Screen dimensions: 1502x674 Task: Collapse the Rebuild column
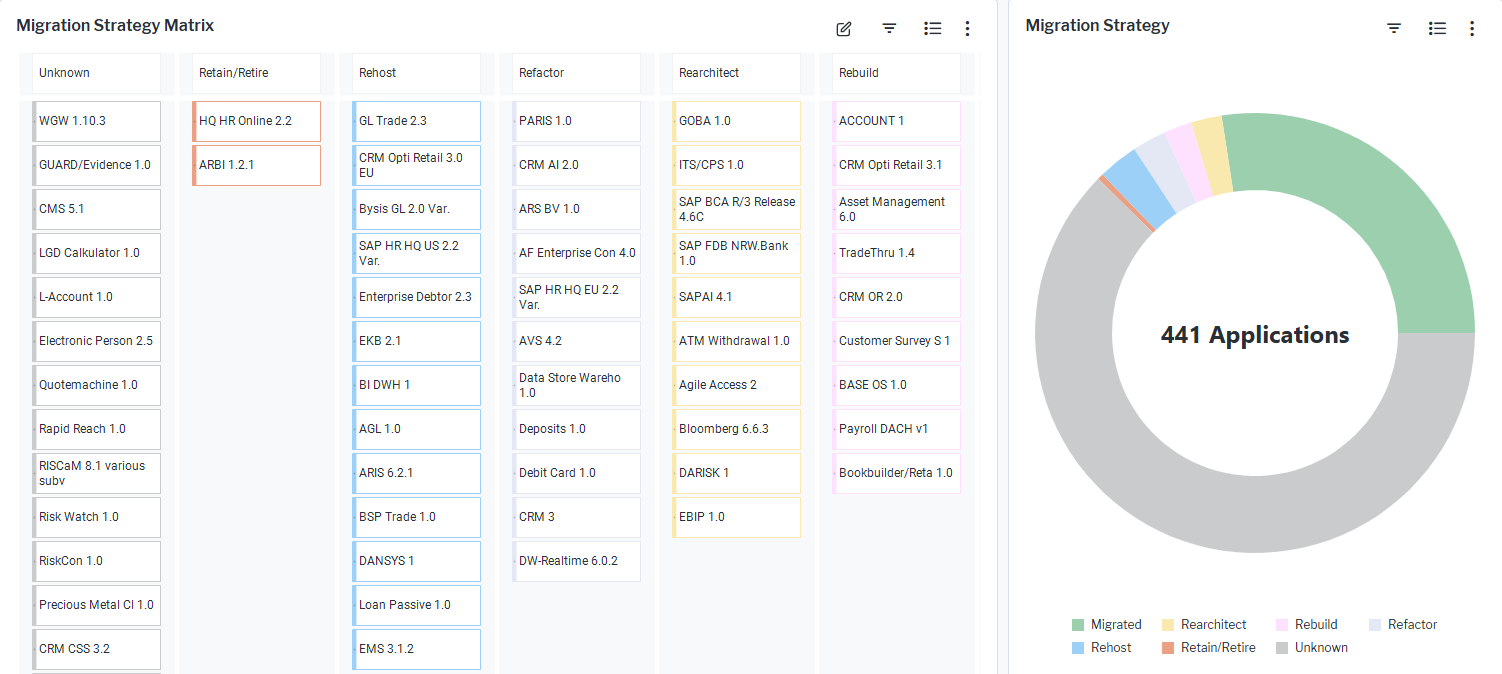[896, 73]
